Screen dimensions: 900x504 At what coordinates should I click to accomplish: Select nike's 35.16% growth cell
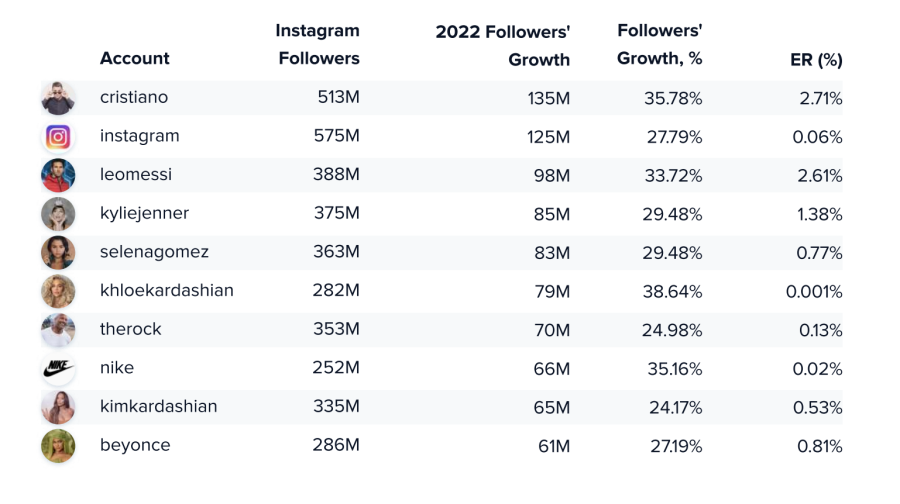(x=674, y=369)
